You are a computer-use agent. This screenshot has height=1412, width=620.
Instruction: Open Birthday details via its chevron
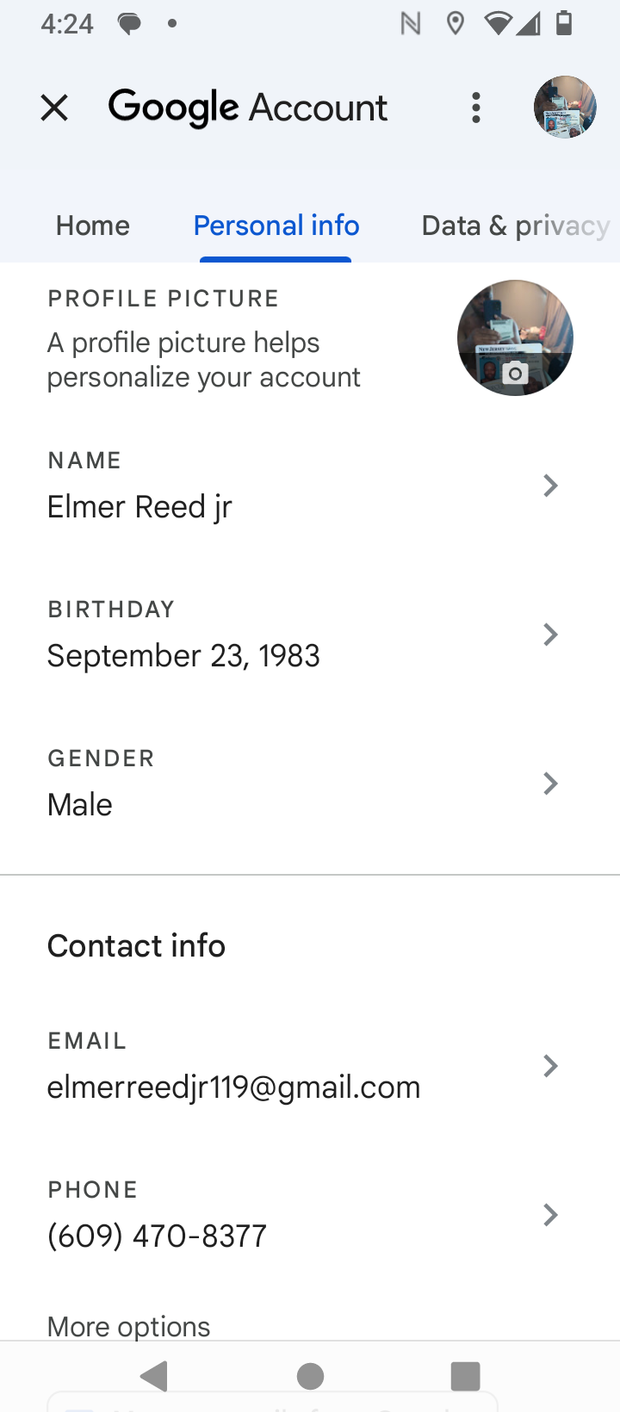[x=550, y=635]
